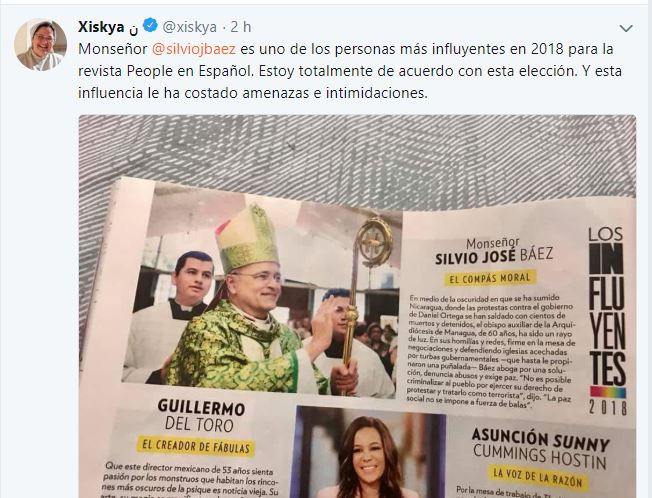The image size is (652, 498).
Task: Select the La Voz de la Razón label
Action: [x=537, y=478]
